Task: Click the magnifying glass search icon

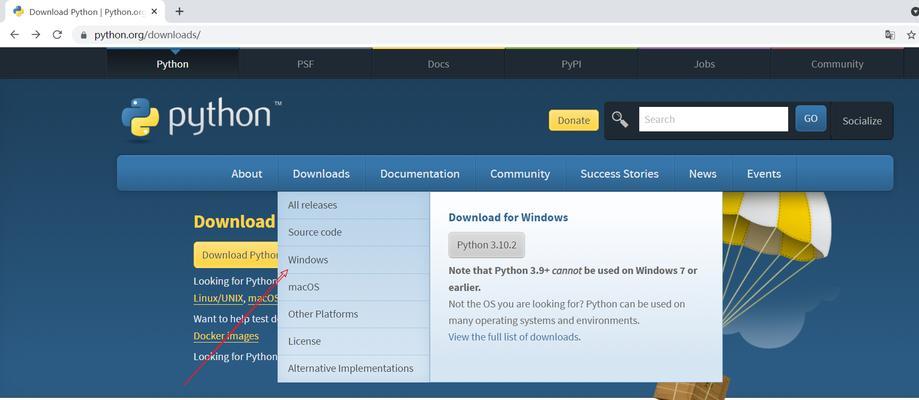Action: (x=620, y=119)
